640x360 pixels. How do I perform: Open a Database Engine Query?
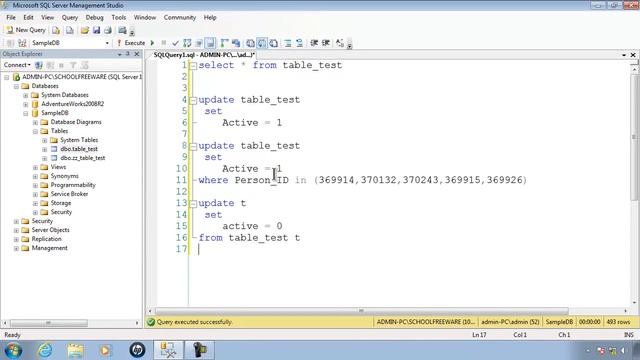(x=56, y=30)
